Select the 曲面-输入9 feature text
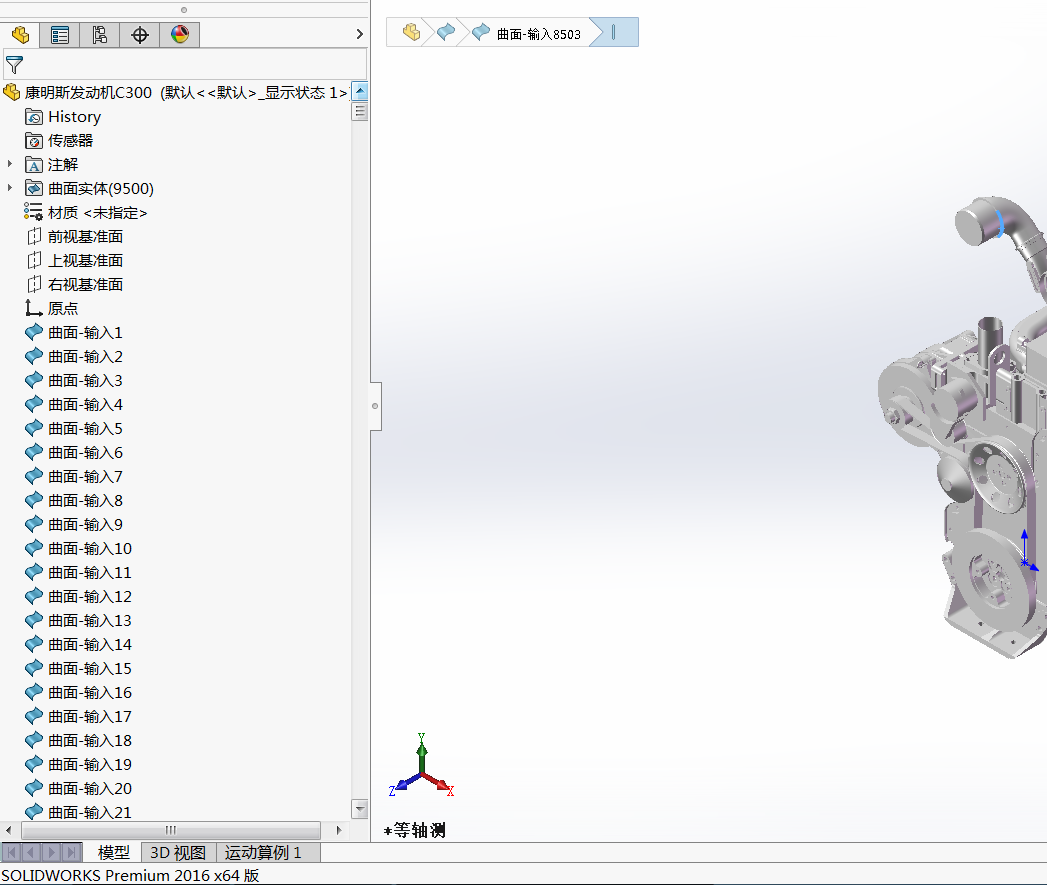1047x885 pixels. click(x=85, y=525)
